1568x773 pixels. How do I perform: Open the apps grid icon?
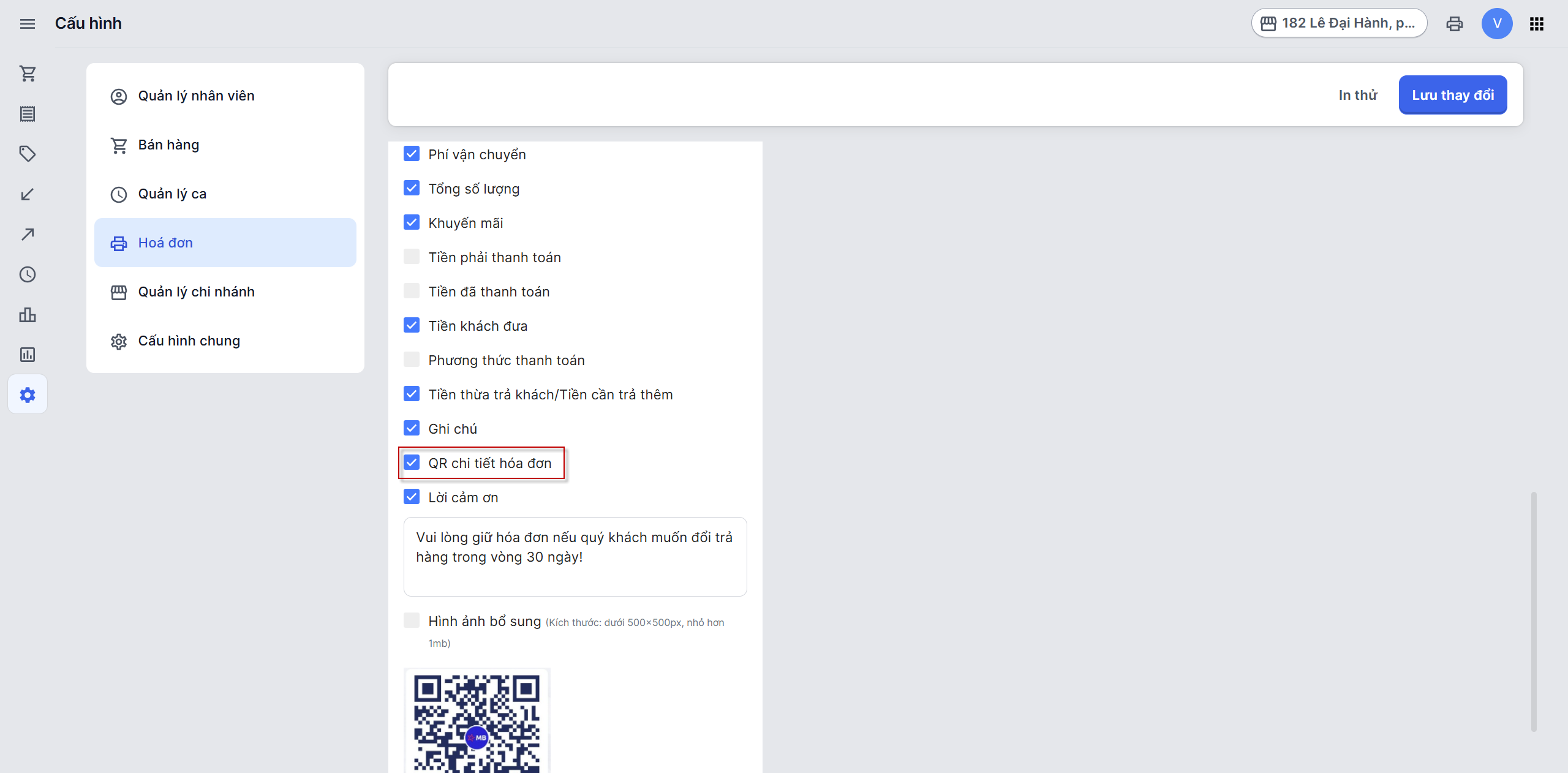pyautogui.click(x=1536, y=24)
